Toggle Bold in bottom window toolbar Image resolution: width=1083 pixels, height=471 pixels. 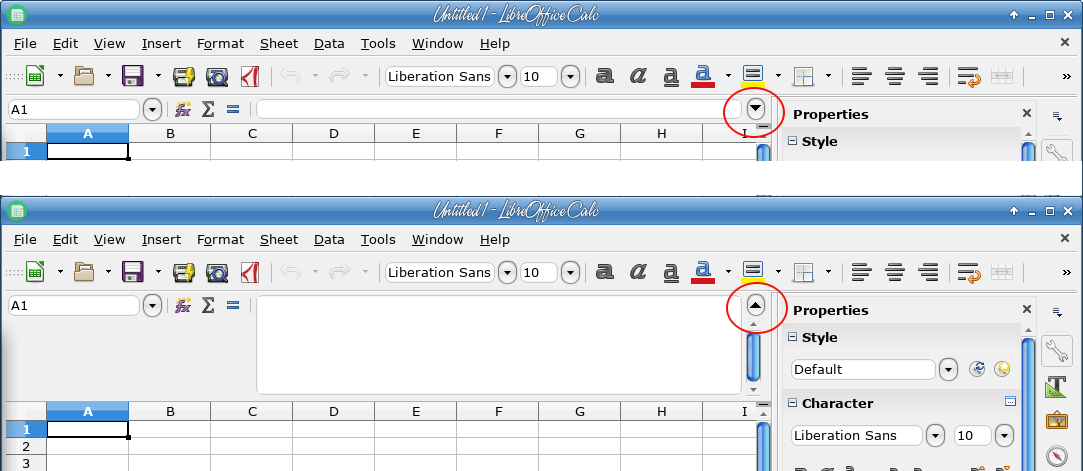[x=604, y=272]
